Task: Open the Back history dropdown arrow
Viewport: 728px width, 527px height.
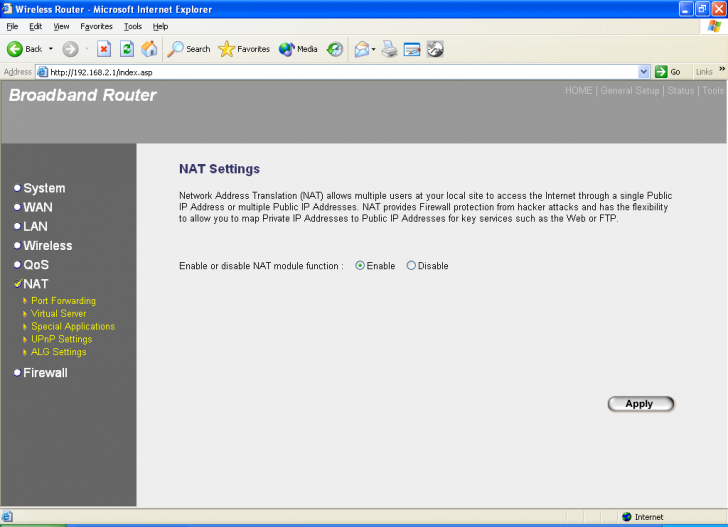Action: coord(51,49)
